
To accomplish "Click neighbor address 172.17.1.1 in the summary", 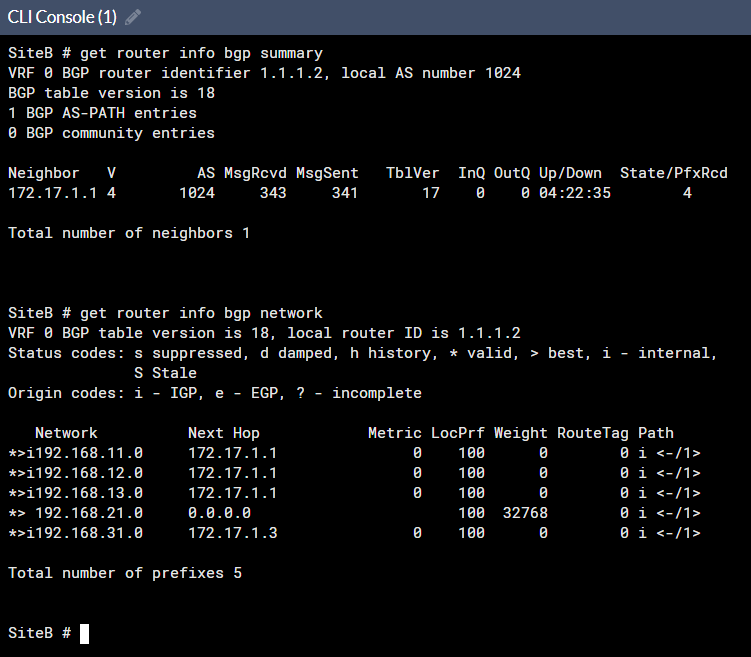I will click(x=53, y=193).
